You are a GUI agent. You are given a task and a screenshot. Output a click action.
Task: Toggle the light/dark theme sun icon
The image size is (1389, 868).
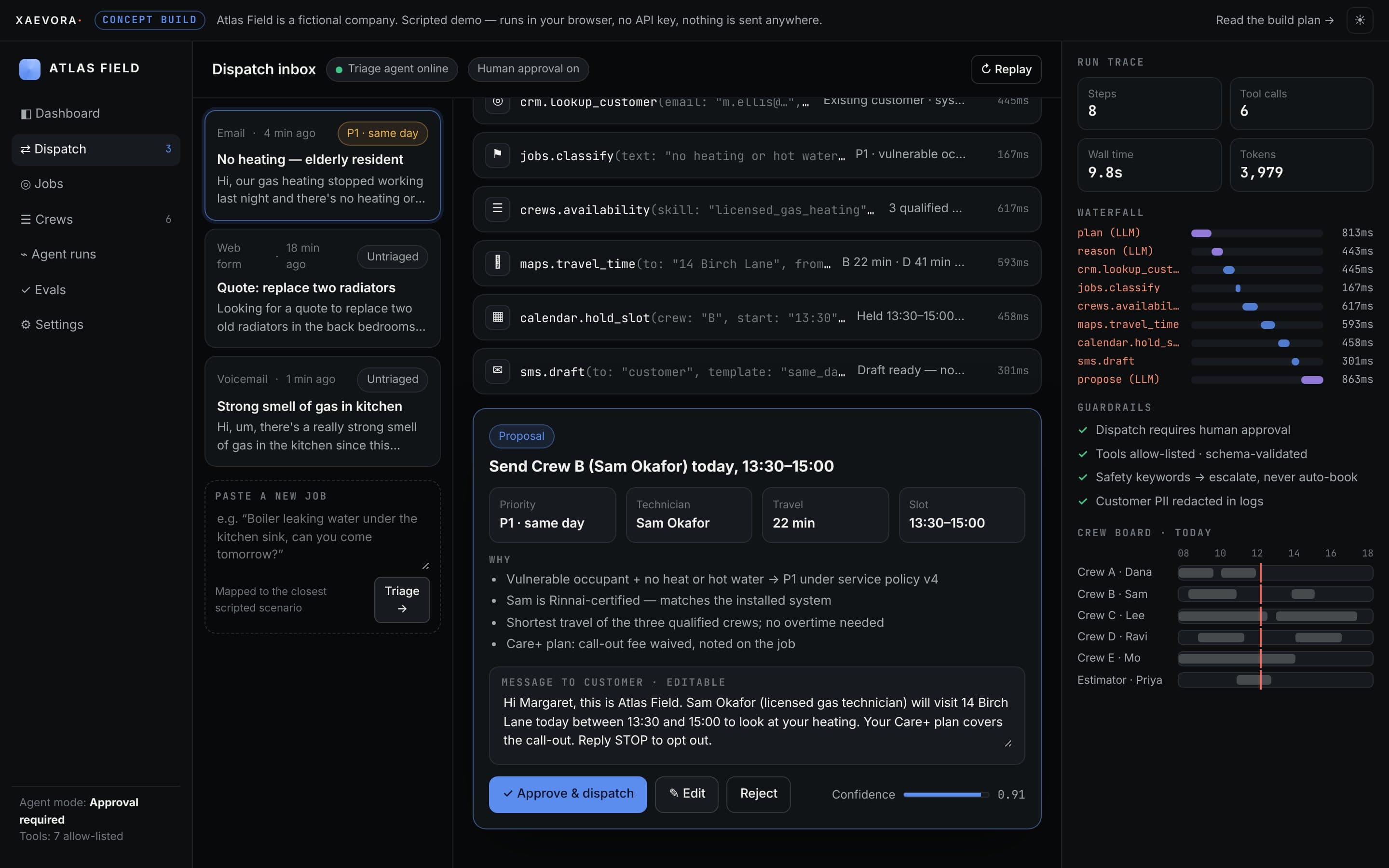pos(1359,20)
